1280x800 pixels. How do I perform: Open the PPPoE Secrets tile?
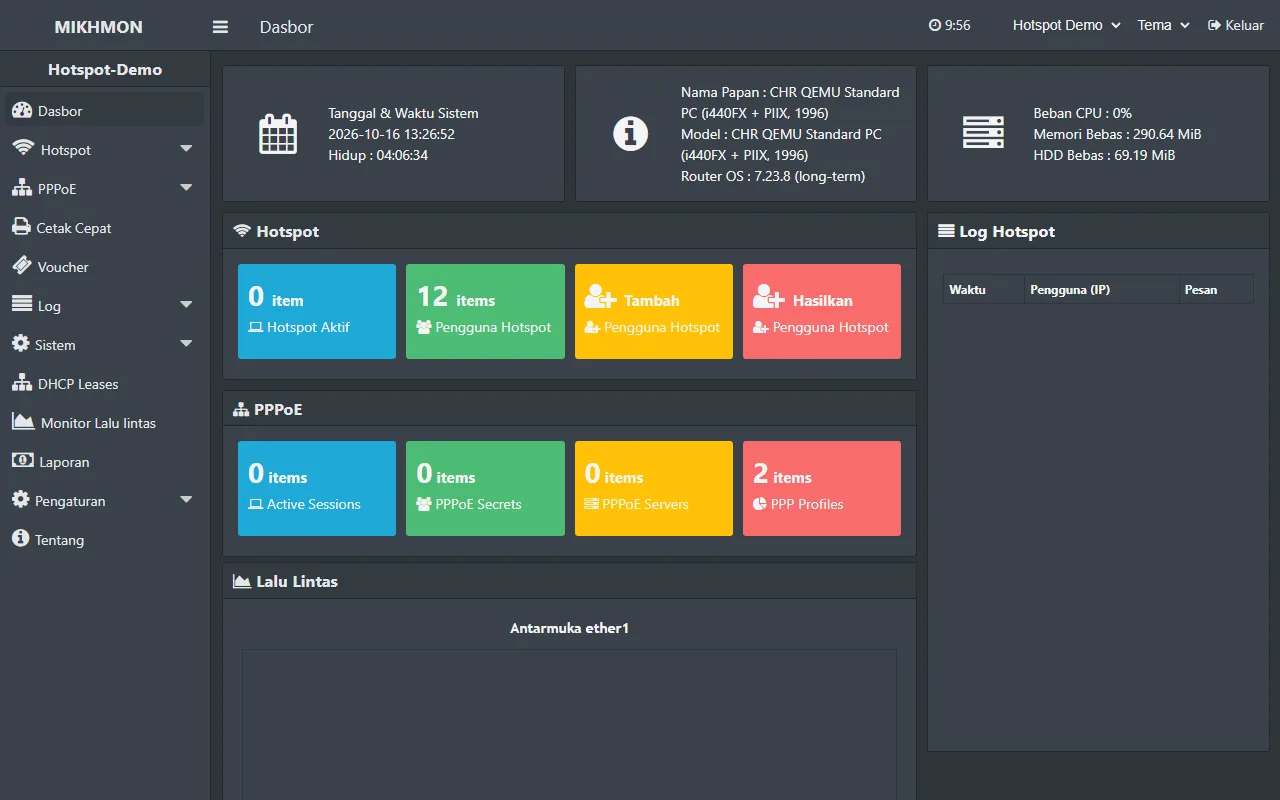point(485,488)
